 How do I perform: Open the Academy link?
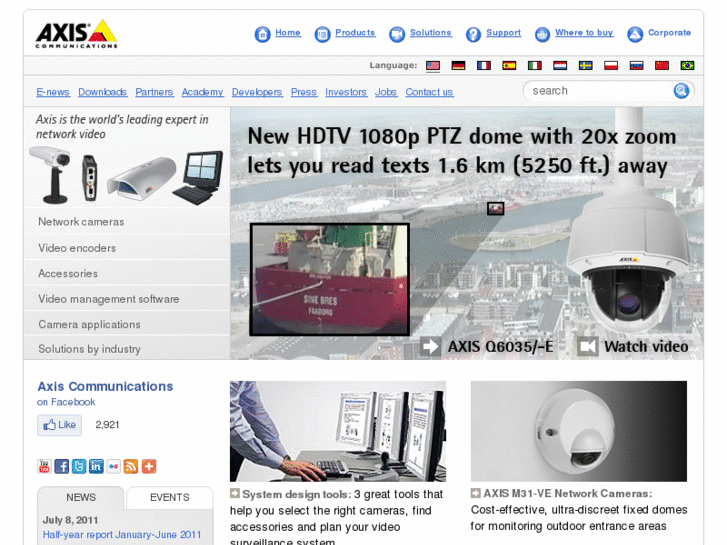[203, 92]
